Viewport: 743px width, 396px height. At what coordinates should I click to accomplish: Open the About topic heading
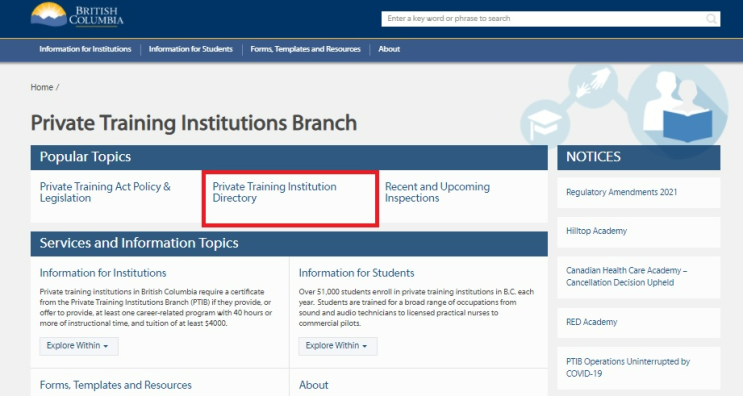314,385
